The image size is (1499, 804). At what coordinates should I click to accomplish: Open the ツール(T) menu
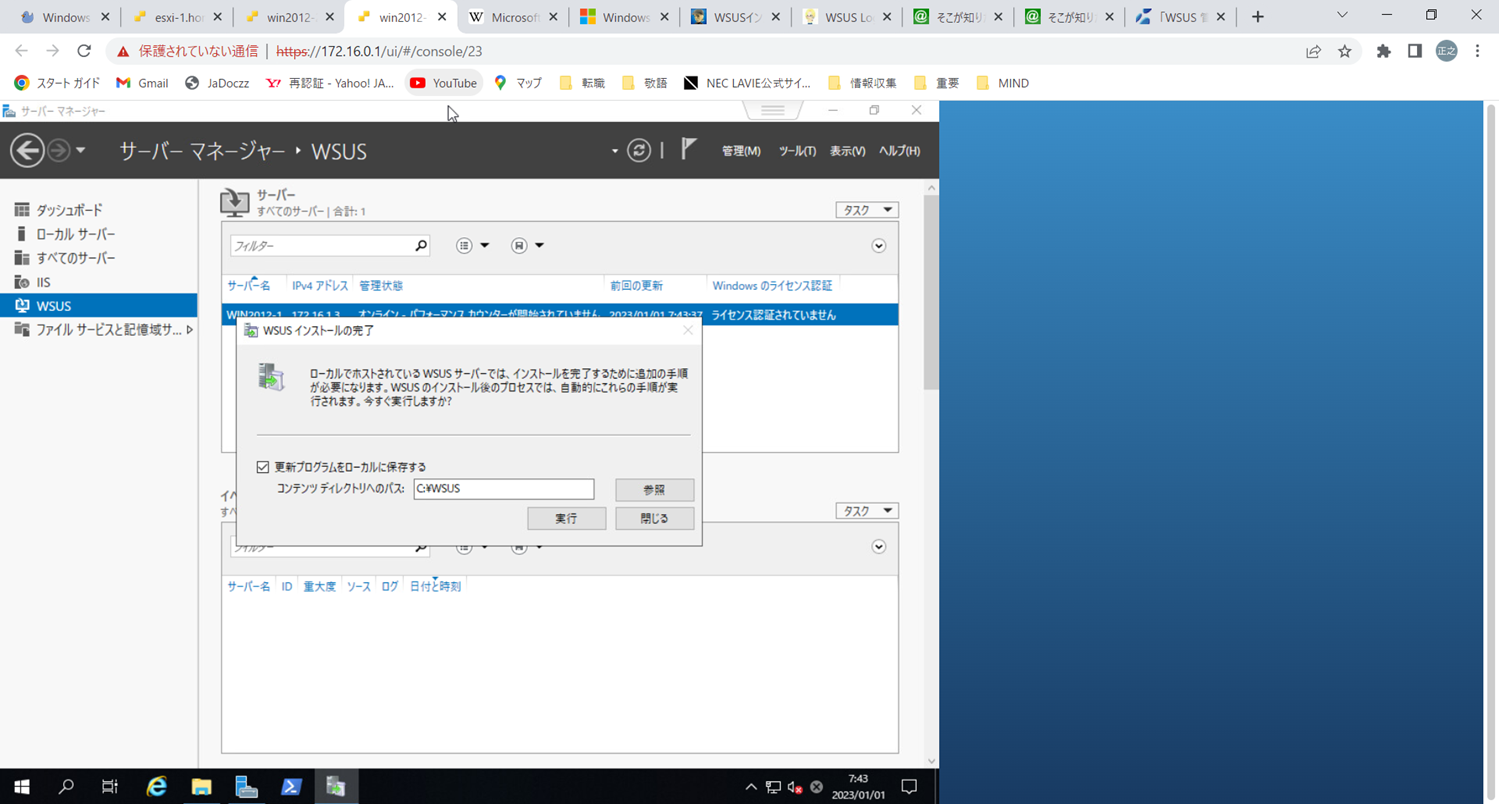pos(797,151)
